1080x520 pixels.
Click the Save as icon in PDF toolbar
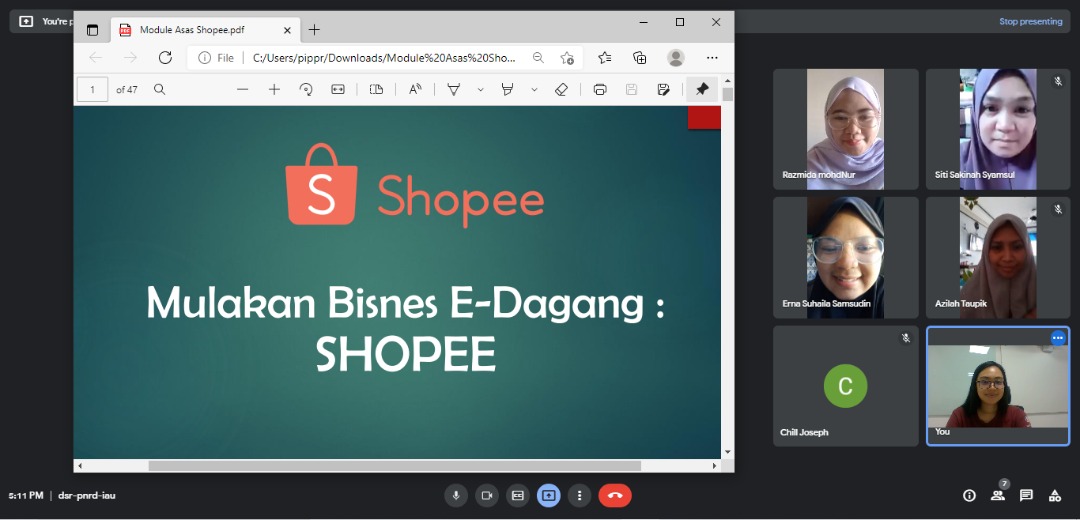click(x=663, y=90)
